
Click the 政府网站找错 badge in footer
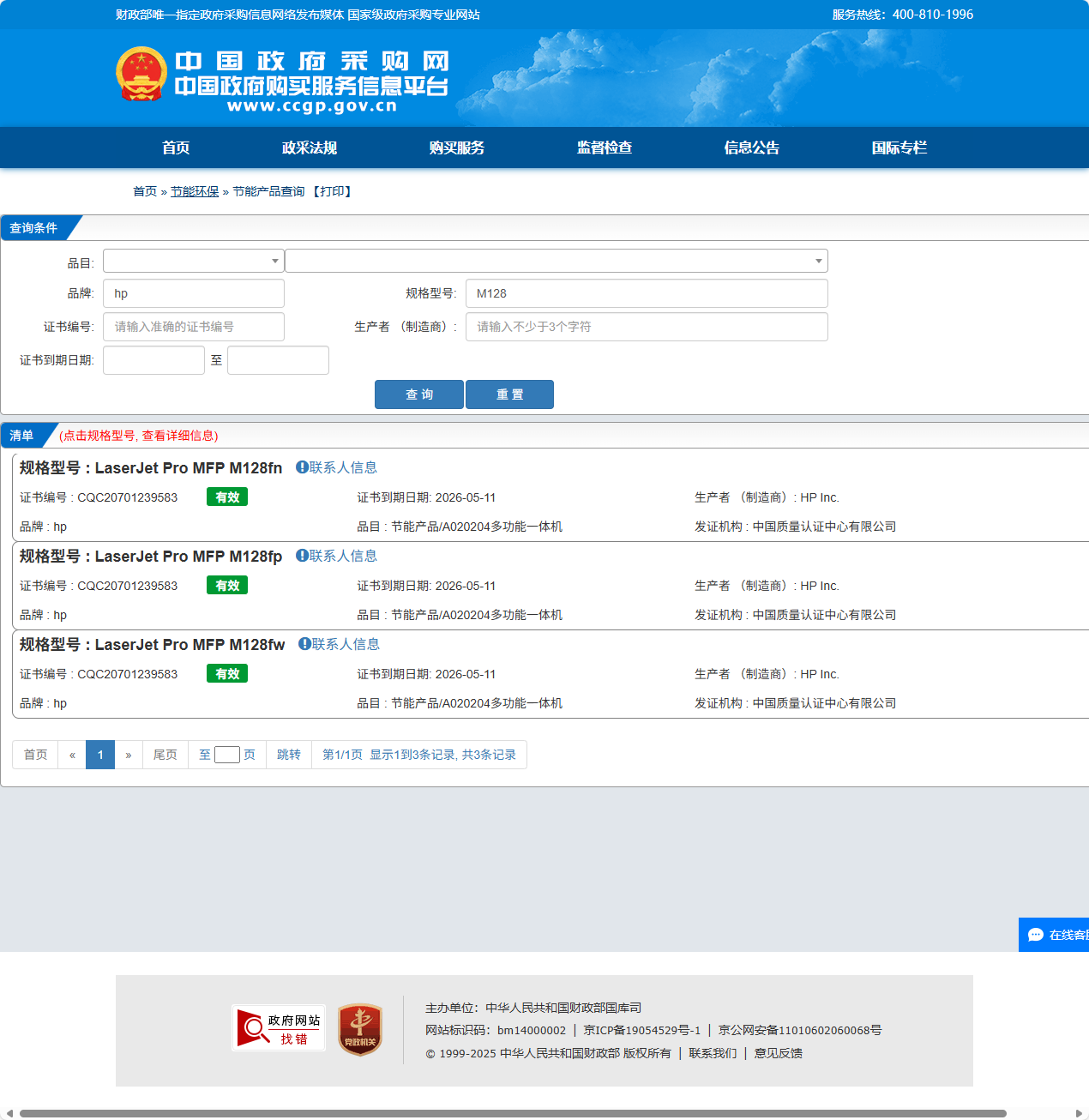click(279, 1028)
